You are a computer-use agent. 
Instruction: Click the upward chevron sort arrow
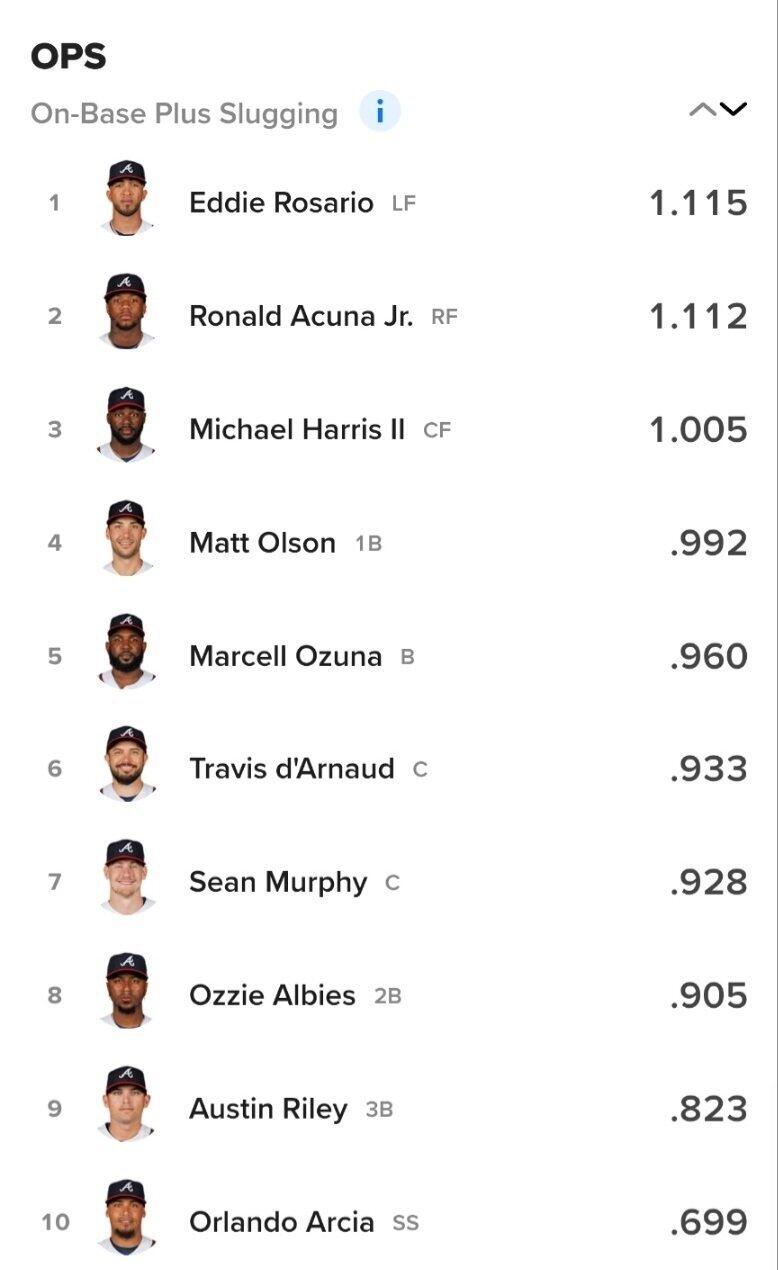pos(702,110)
